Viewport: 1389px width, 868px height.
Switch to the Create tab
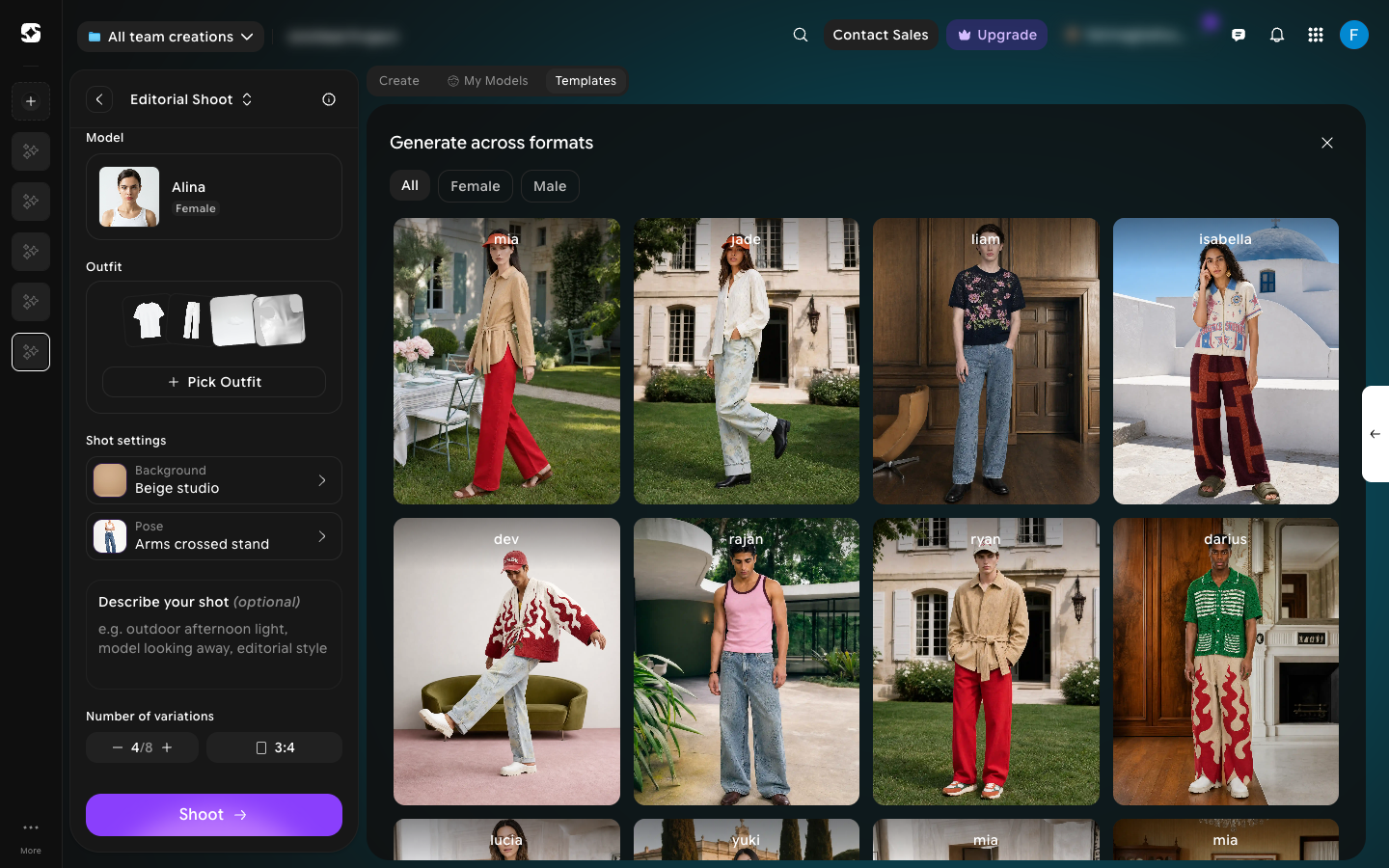point(399,81)
